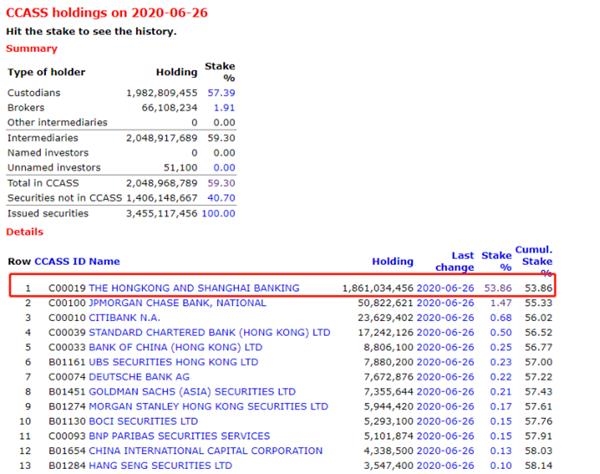Open China International Capital Corporation link

point(205,451)
